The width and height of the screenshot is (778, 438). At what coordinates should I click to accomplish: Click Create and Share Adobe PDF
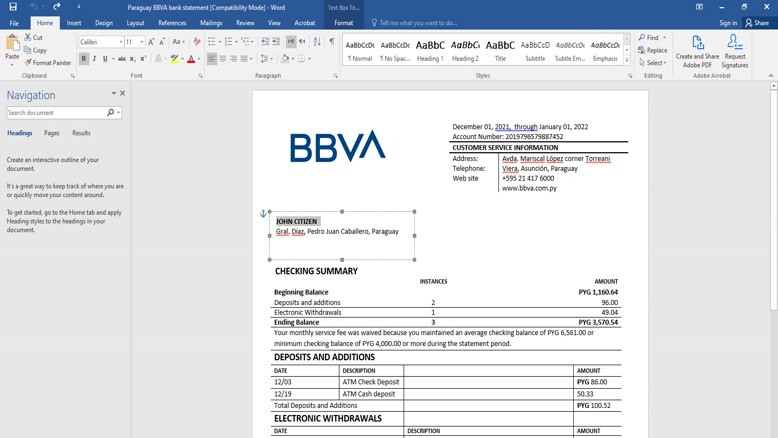click(x=697, y=51)
